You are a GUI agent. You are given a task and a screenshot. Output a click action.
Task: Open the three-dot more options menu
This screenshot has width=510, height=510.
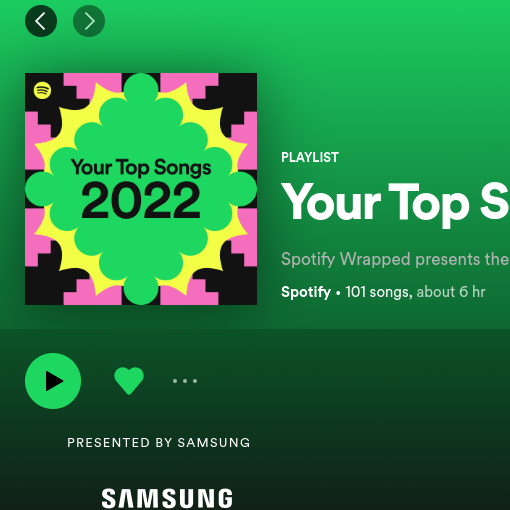[185, 381]
